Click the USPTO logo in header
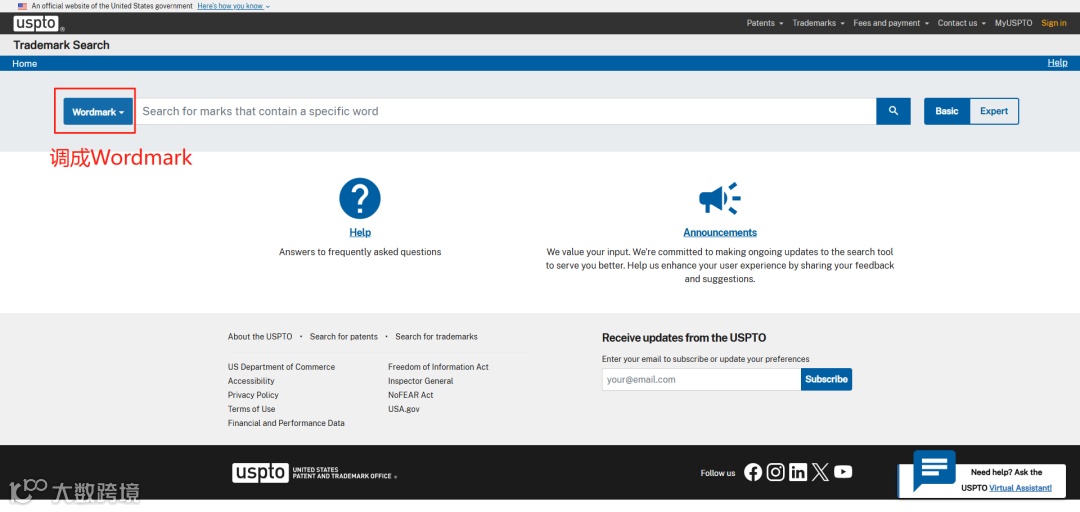The image size is (1080, 512). tap(39, 23)
